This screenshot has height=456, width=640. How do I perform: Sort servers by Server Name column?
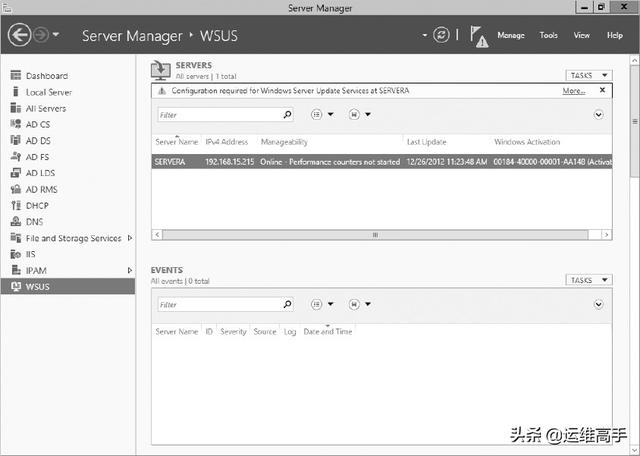click(x=176, y=142)
